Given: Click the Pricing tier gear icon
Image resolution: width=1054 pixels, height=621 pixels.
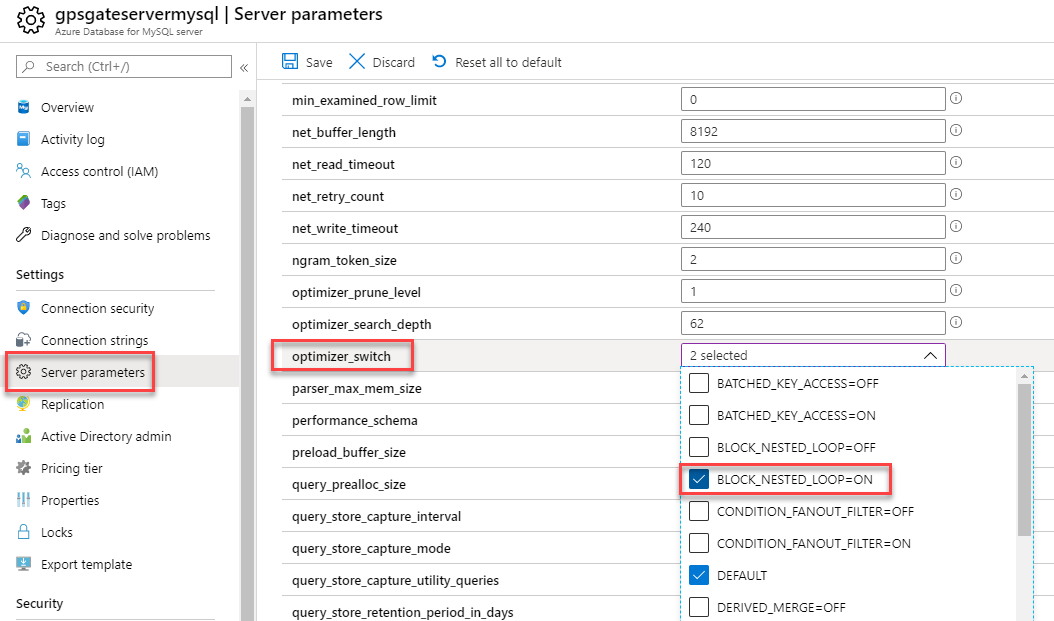Looking at the screenshot, I should [24, 468].
